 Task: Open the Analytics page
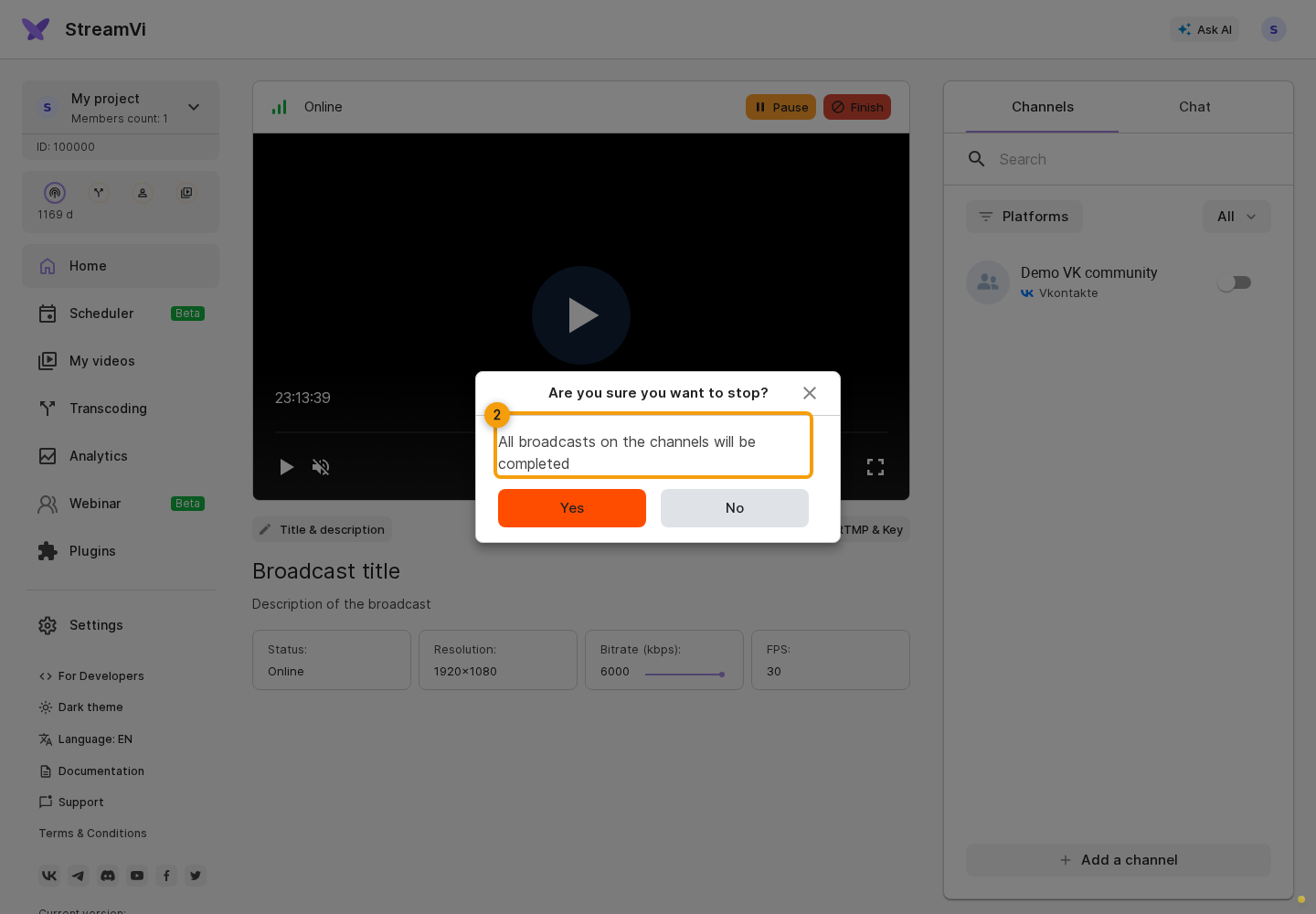click(121, 456)
